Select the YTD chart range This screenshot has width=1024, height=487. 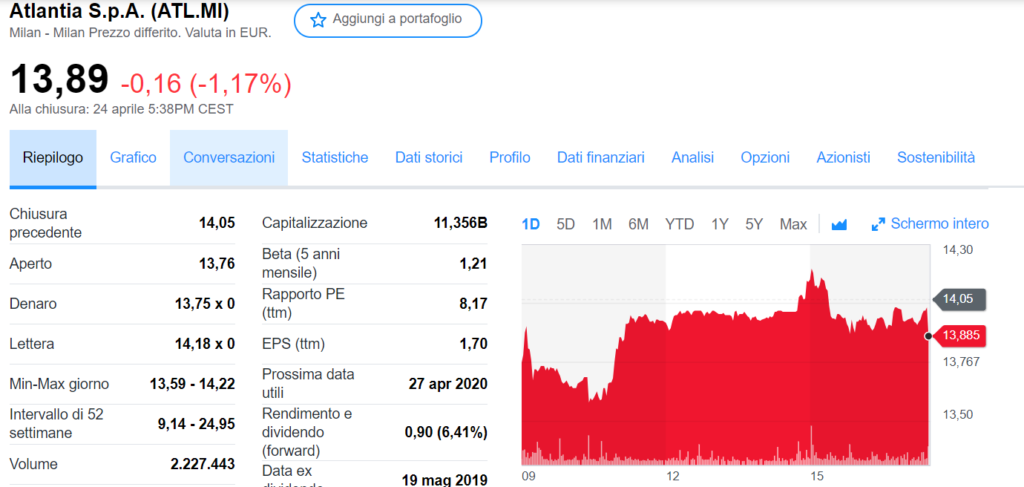click(679, 225)
